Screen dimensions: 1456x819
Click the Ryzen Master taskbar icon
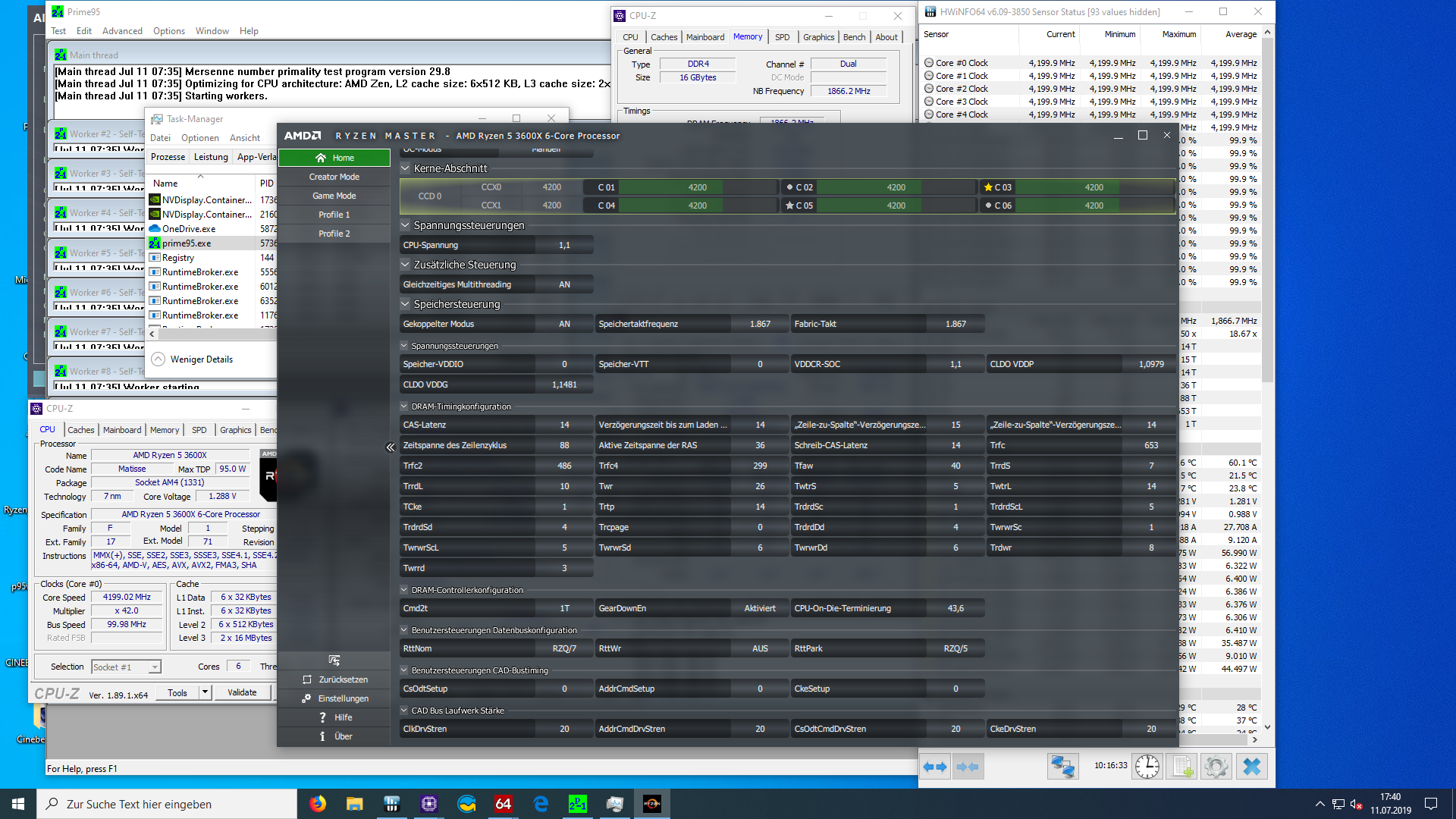coord(651,804)
